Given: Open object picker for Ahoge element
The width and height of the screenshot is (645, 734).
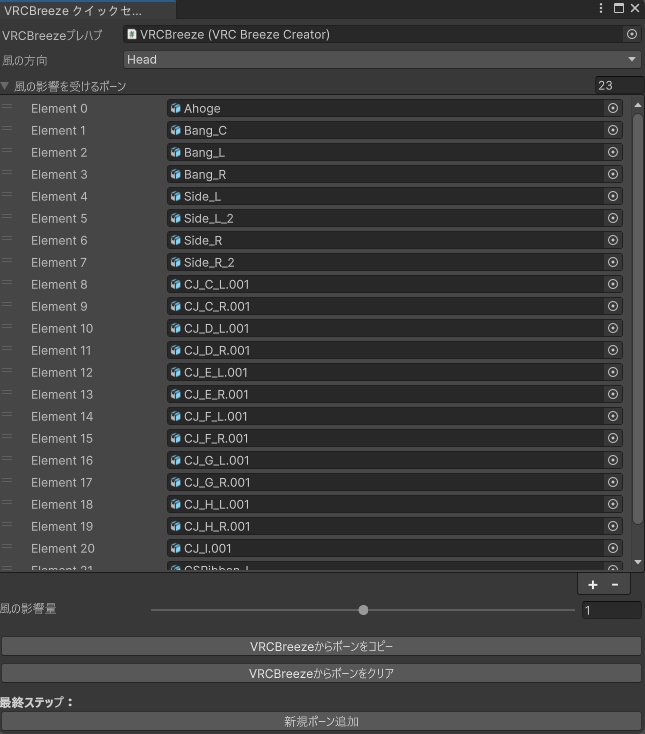Looking at the screenshot, I should coord(613,108).
